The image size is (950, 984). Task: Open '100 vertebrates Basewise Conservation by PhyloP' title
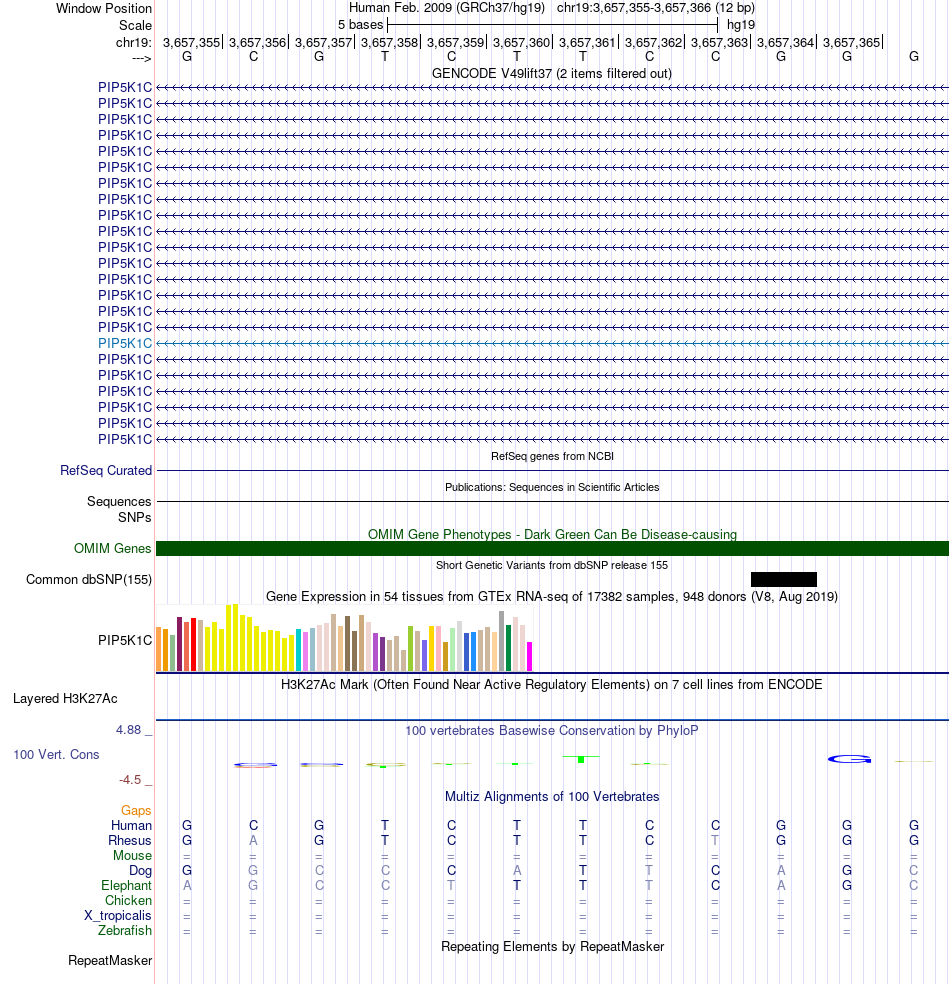coord(552,731)
